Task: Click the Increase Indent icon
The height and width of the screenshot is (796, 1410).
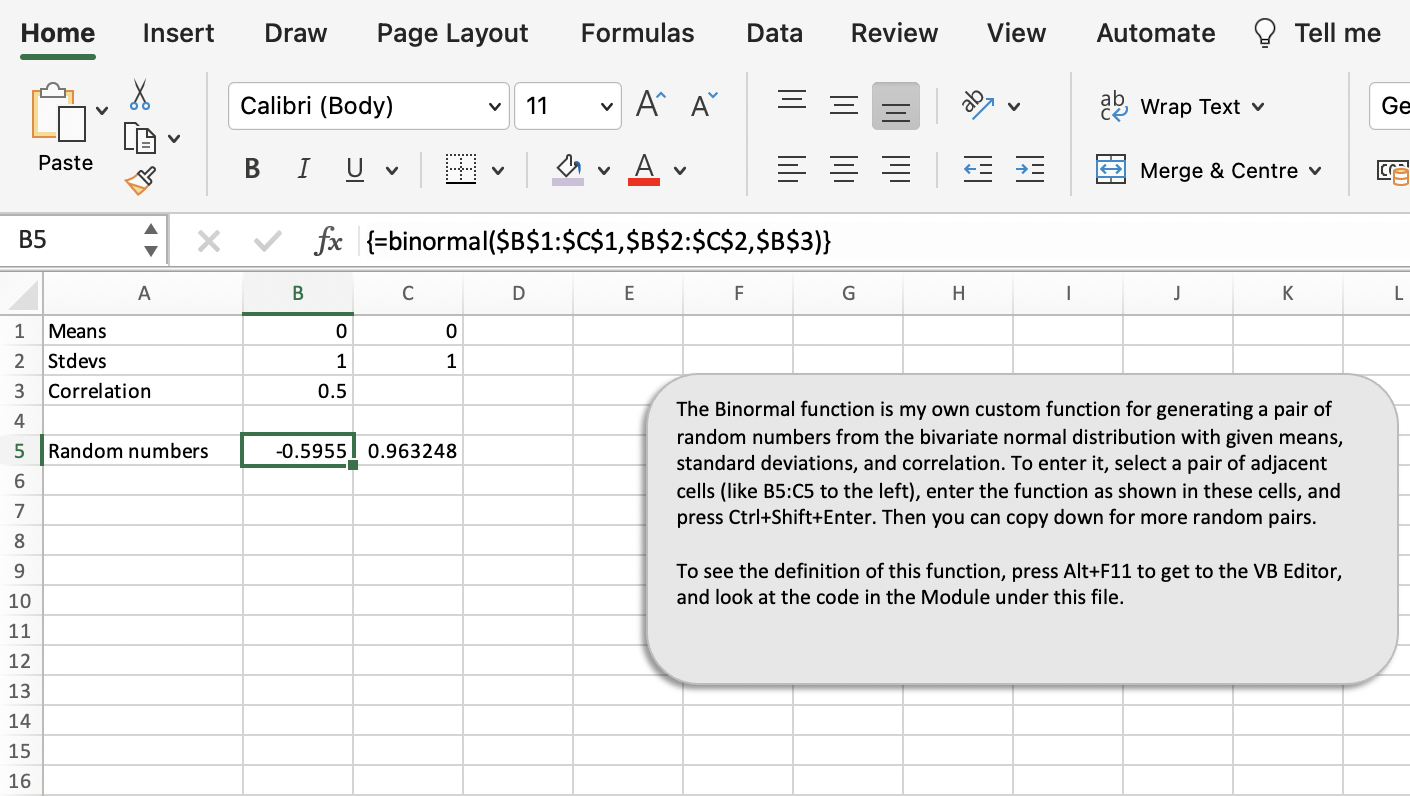Action: (1030, 169)
